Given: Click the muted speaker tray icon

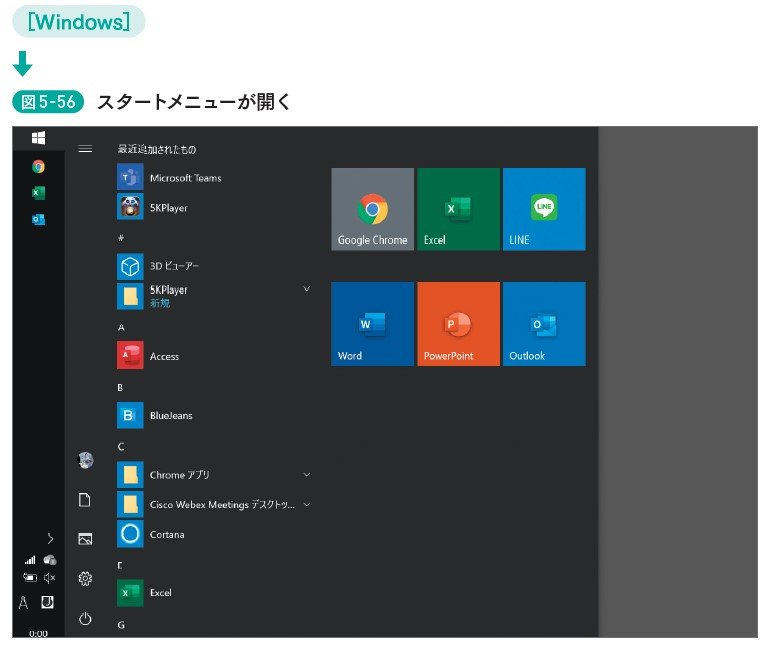Looking at the screenshot, I should (x=49, y=578).
